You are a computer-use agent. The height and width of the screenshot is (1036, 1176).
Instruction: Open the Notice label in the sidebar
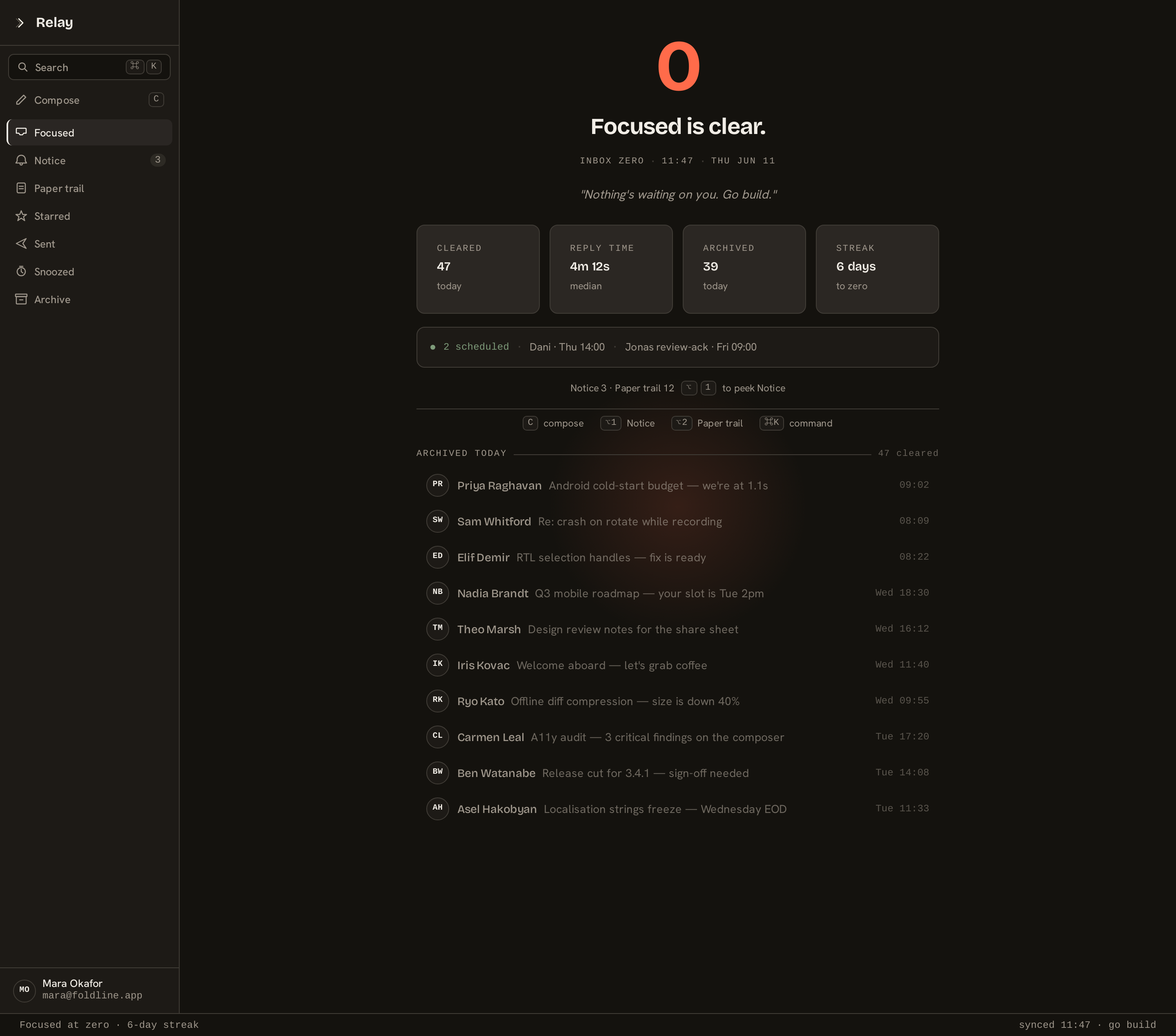[49, 161]
